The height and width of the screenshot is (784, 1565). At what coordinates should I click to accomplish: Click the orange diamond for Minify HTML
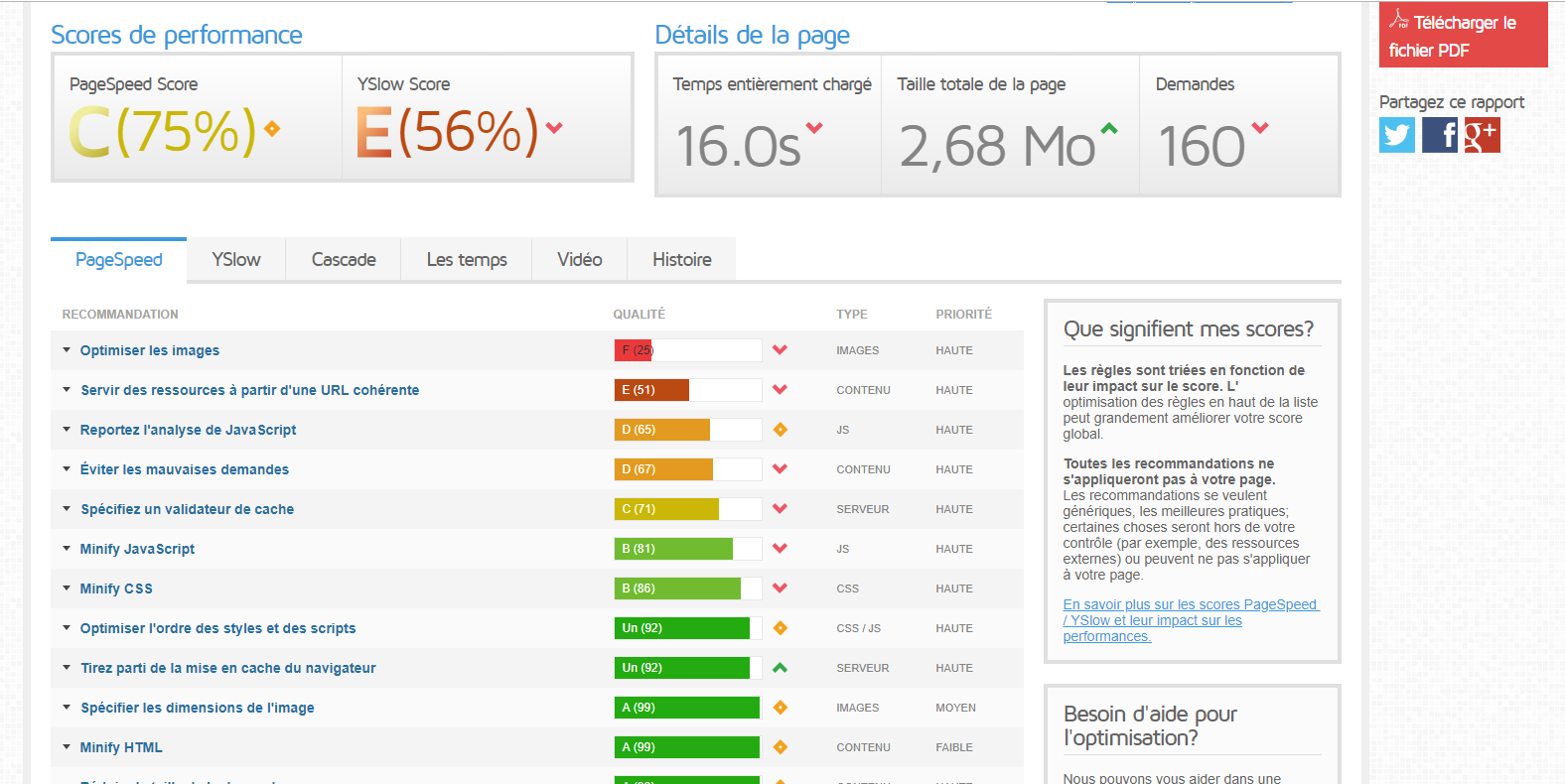pyautogui.click(x=780, y=747)
